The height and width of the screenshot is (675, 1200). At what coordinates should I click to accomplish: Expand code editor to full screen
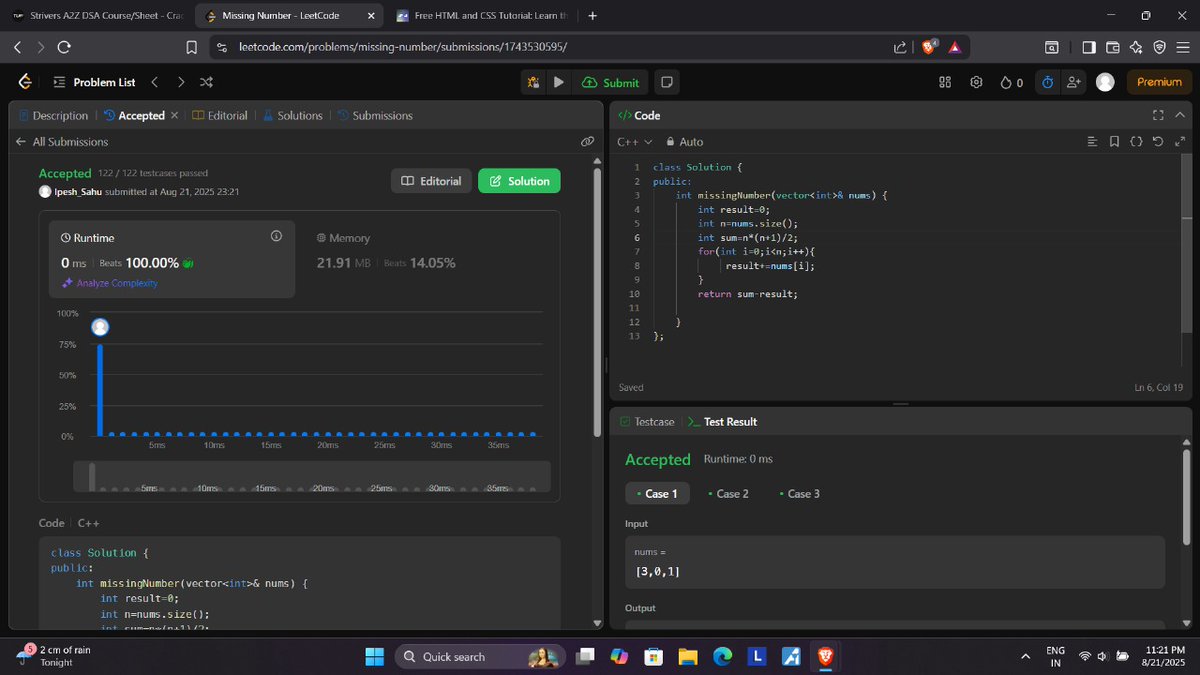pos(1157,115)
